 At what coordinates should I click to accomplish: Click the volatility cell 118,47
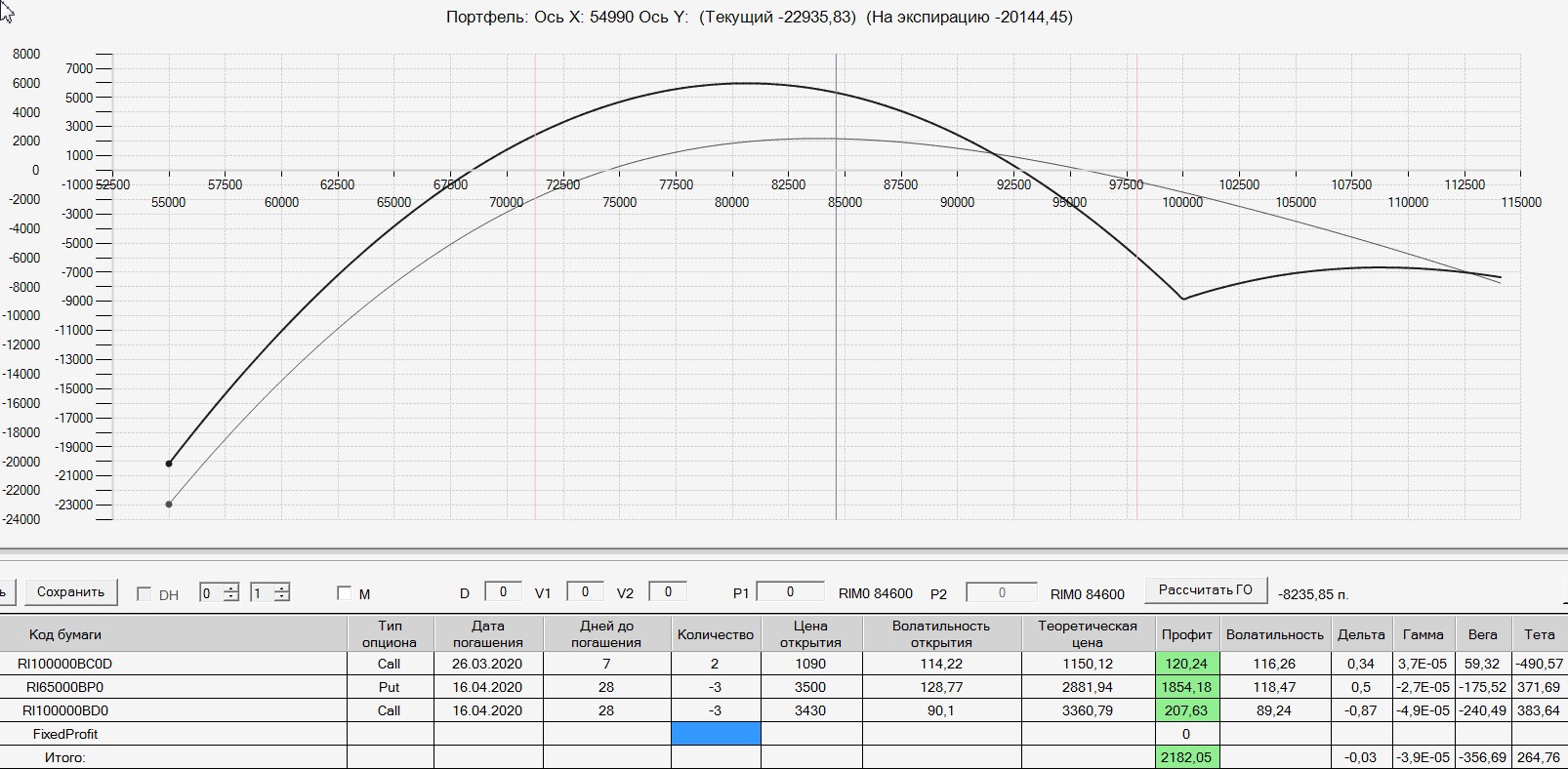[1274, 687]
